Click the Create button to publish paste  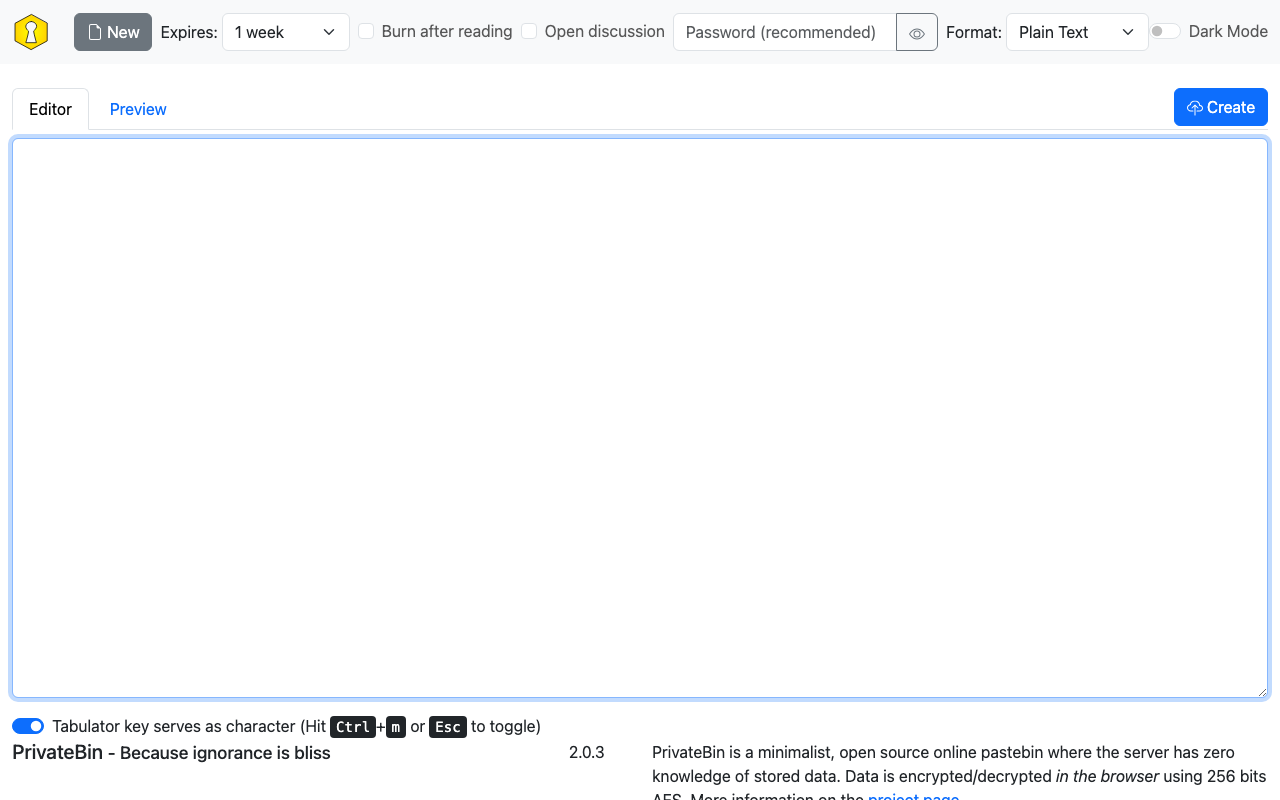[x=1220, y=107]
